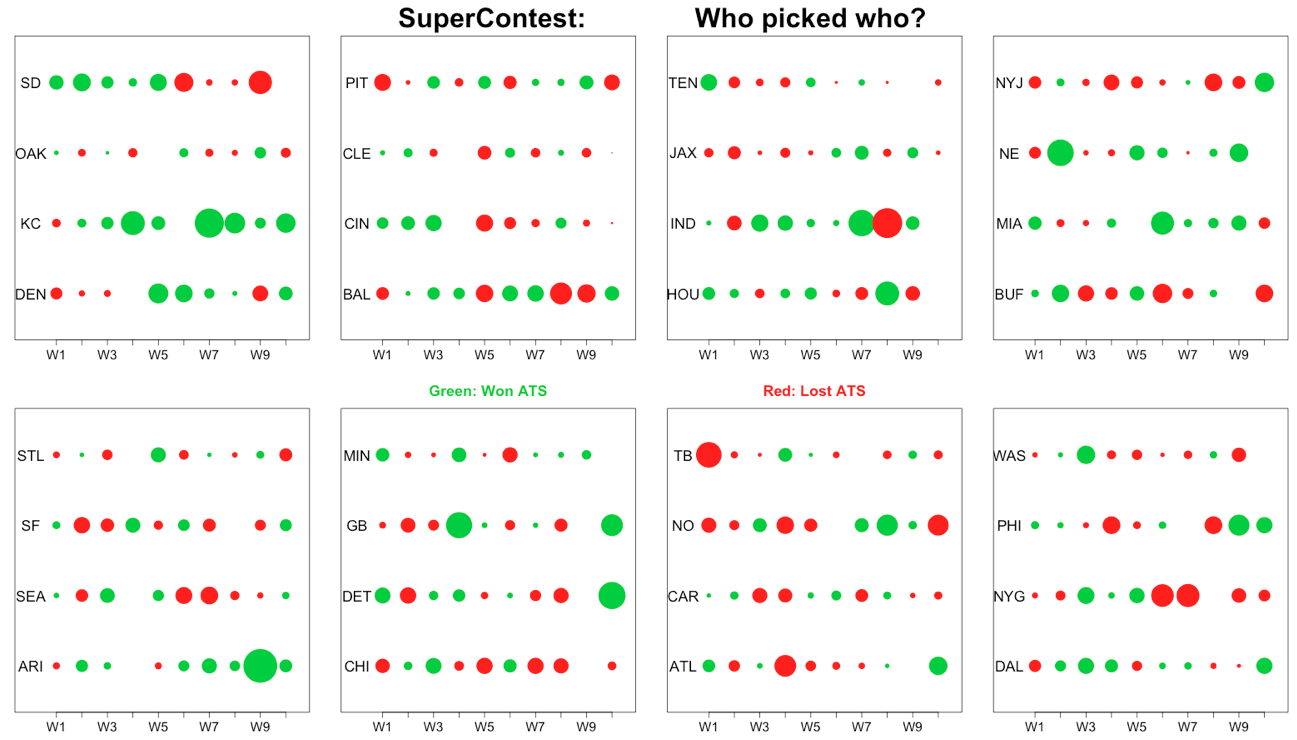This screenshot has height=740, width=1297.
Task: Click ARI's huge green week 9 bubble
Action: click(260, 665)
